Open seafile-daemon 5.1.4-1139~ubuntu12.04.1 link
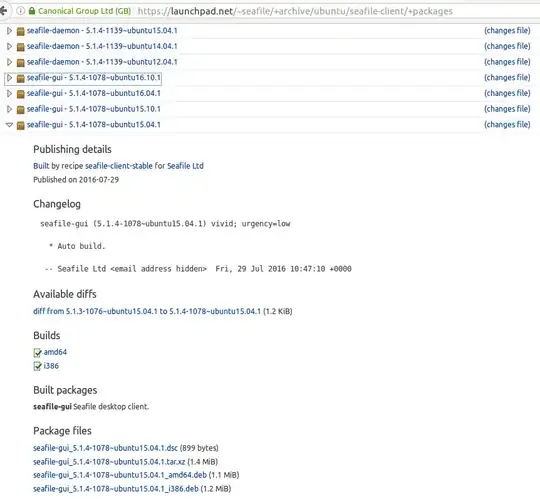The width and height of the screenshot is (540, 499). 102,62
